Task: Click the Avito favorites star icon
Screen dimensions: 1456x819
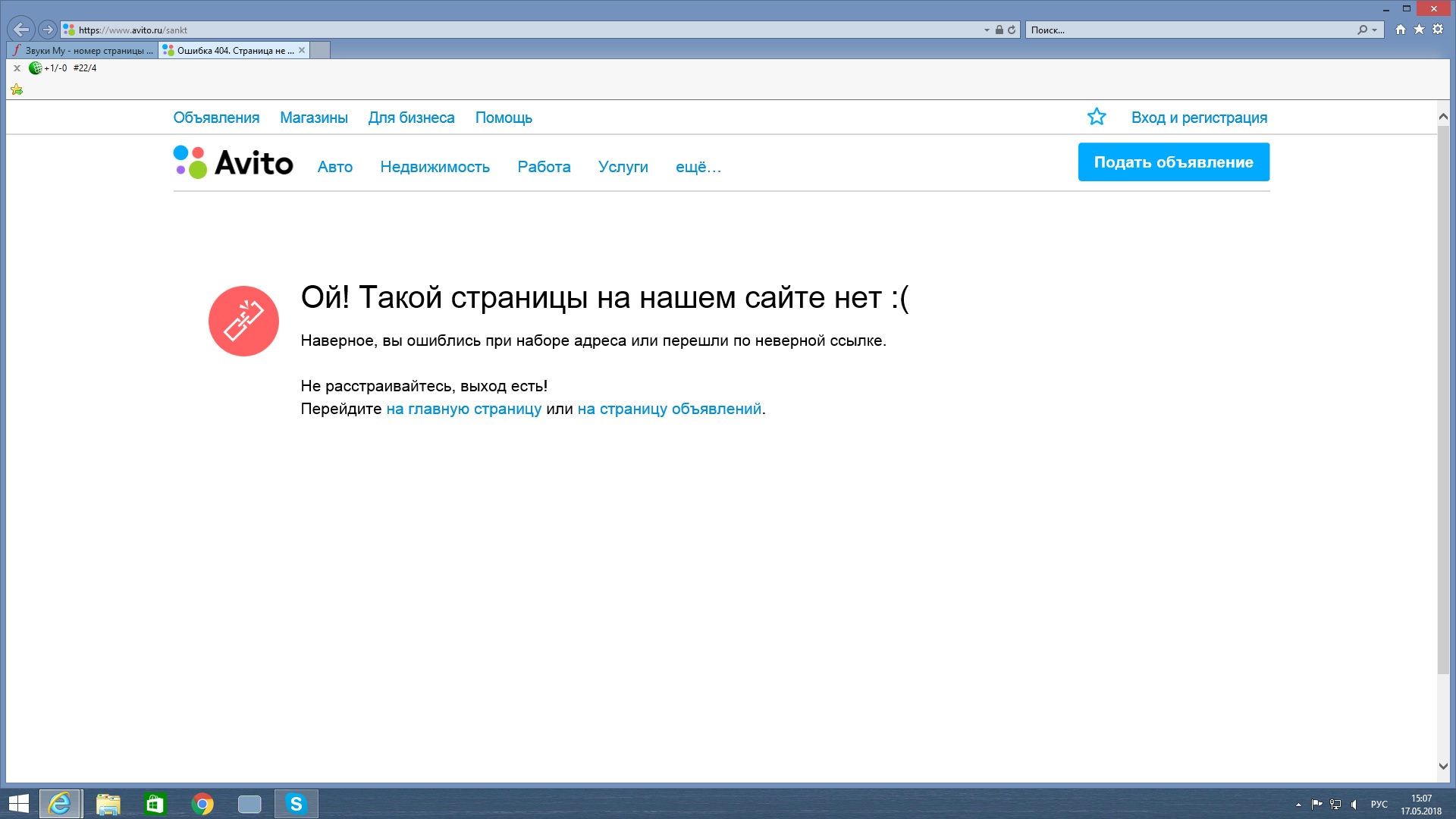Action: click(x=1097, y=117)
